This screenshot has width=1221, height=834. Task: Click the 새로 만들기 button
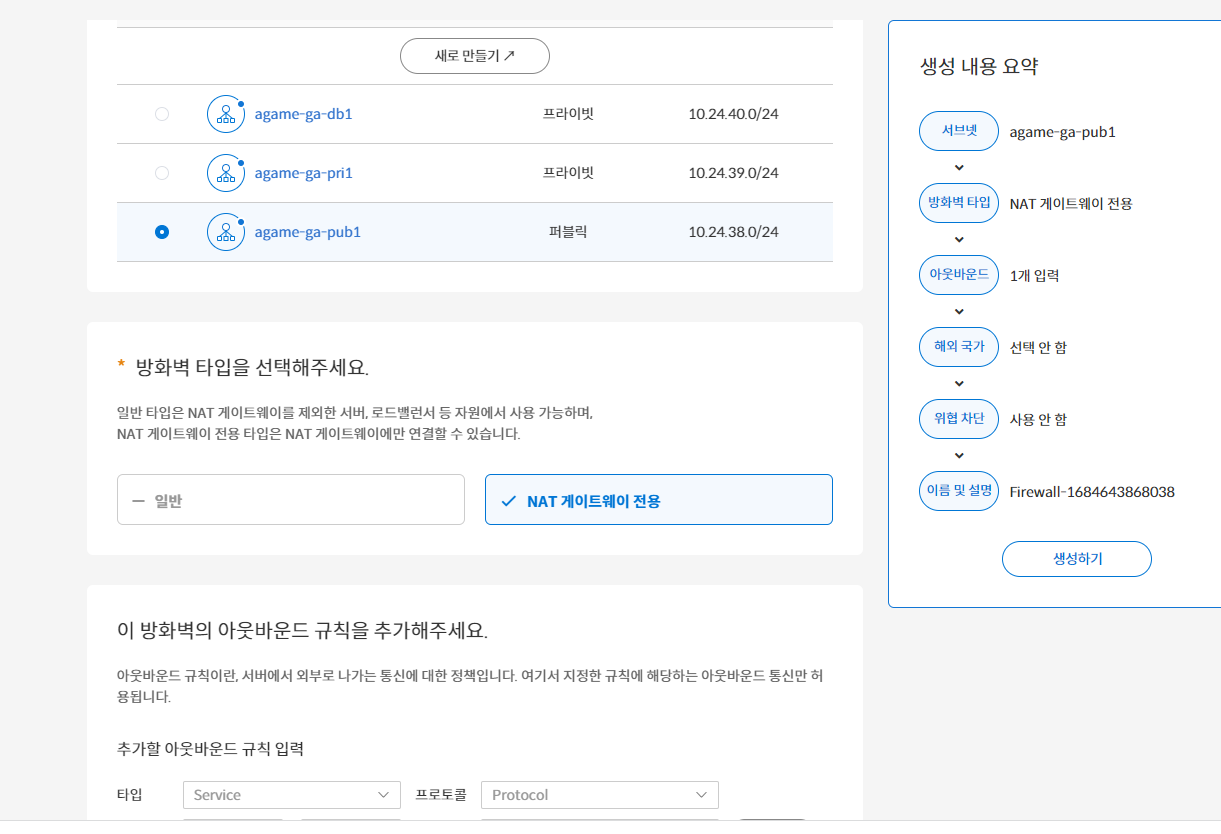tap(475, 56)
